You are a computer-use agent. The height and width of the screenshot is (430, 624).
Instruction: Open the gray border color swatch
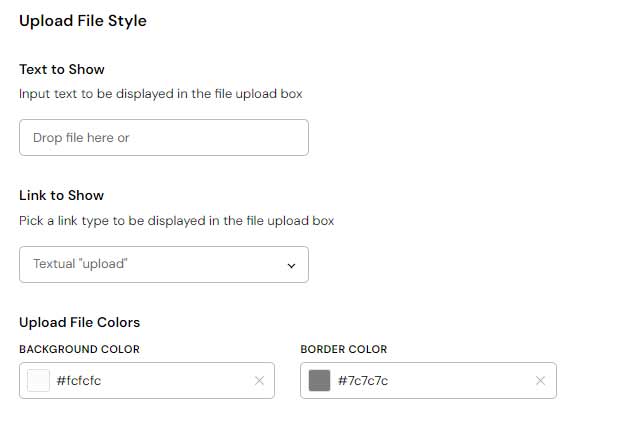pyautogui.click(x=319, y=381)
